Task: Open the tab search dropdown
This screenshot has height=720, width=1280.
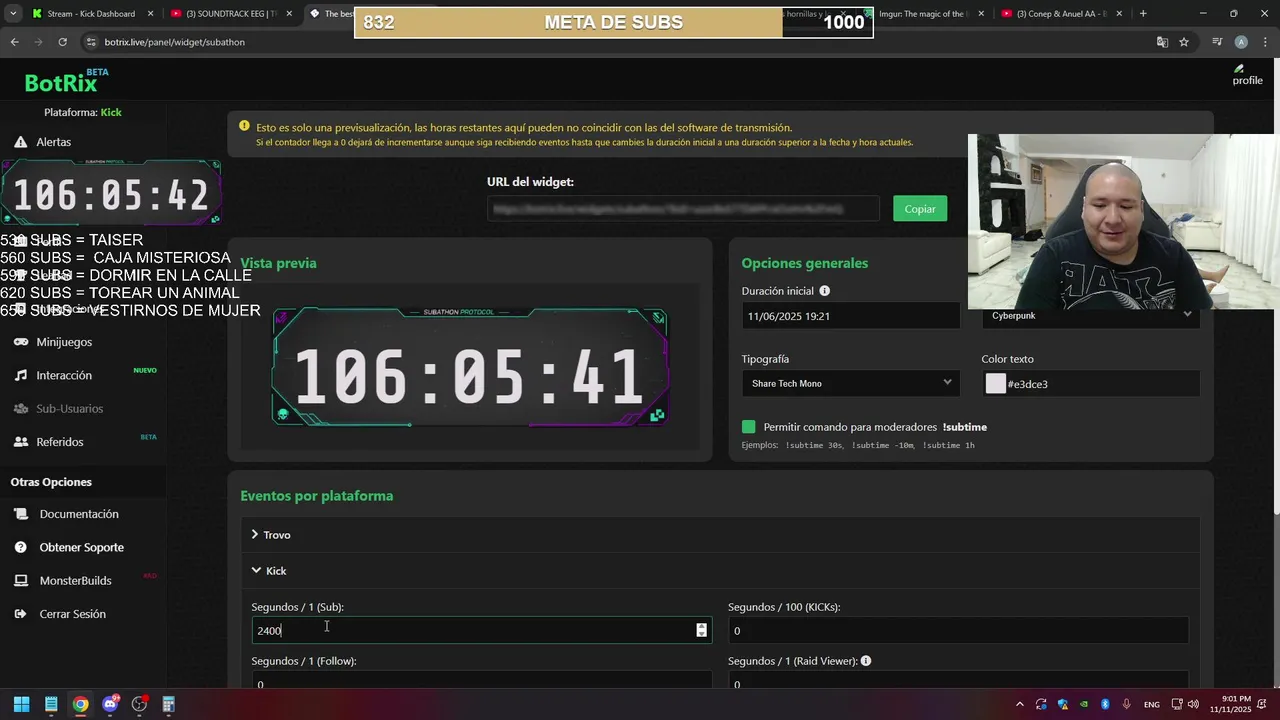Action: pos(13,14)
